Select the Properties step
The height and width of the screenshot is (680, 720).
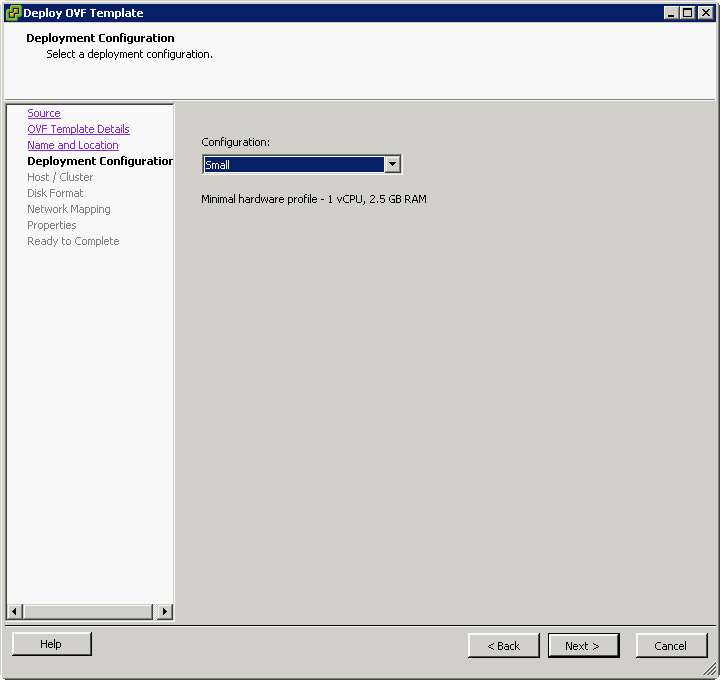coord(52,225)
